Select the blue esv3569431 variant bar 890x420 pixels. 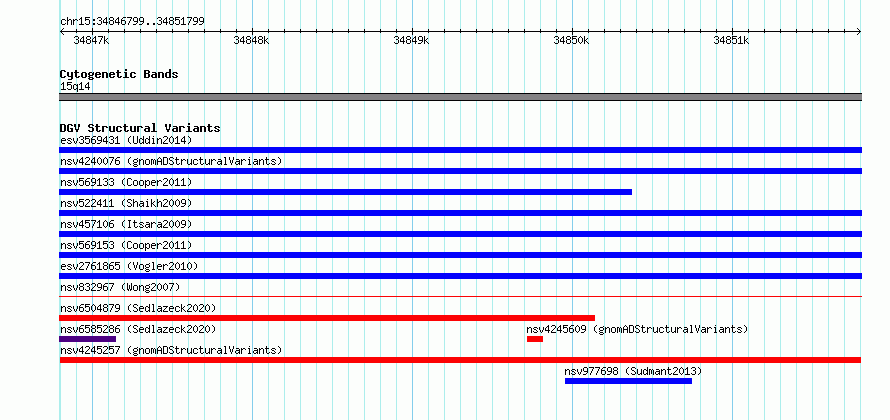pyautogui.click(x=460, y=150)
